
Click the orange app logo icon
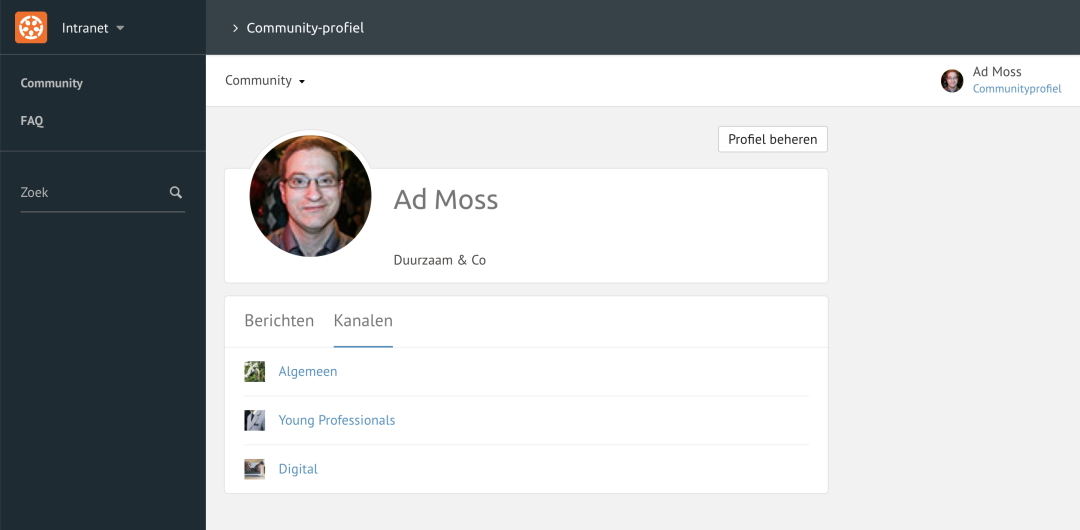[31, 28]
